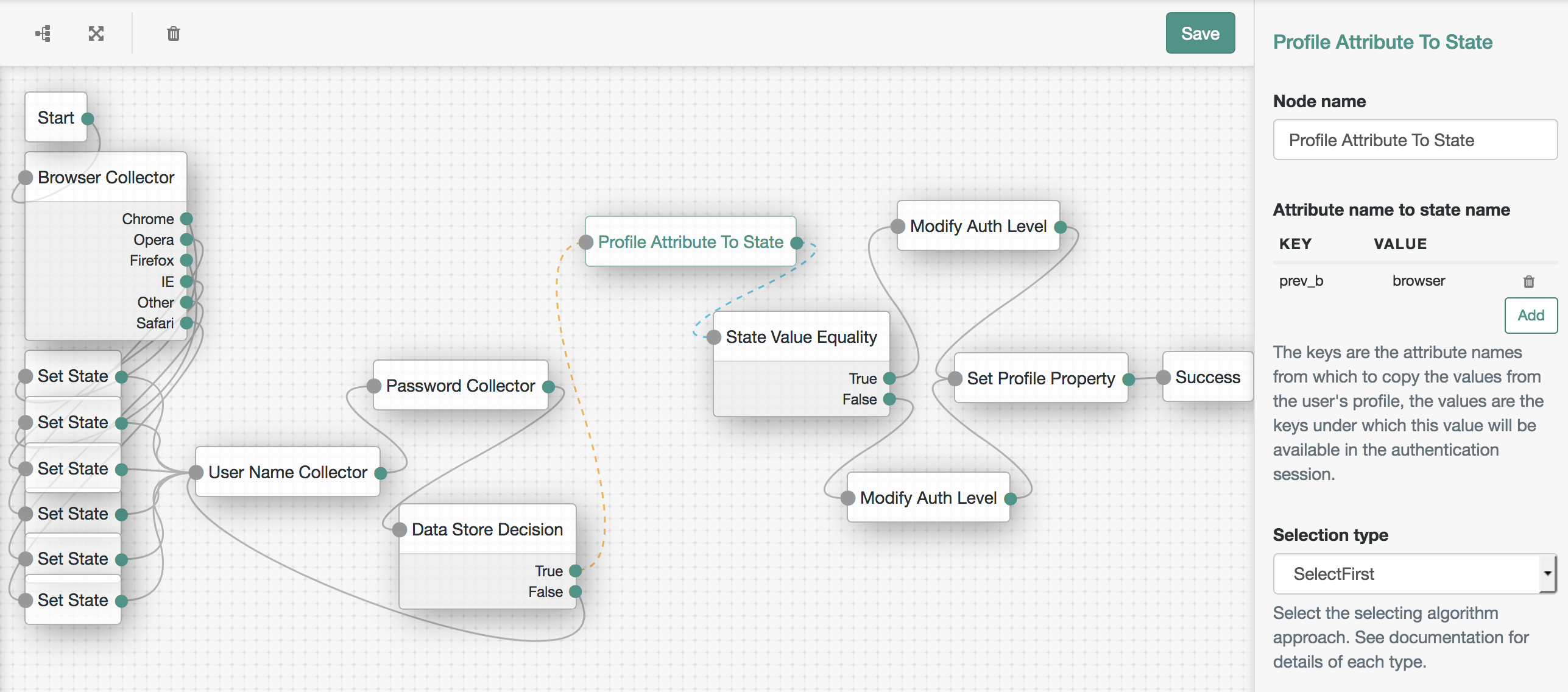This screenshot has width=1568, height=692.
Task: Click the browser value in attribute table
Action: [x=1418, y=281]
